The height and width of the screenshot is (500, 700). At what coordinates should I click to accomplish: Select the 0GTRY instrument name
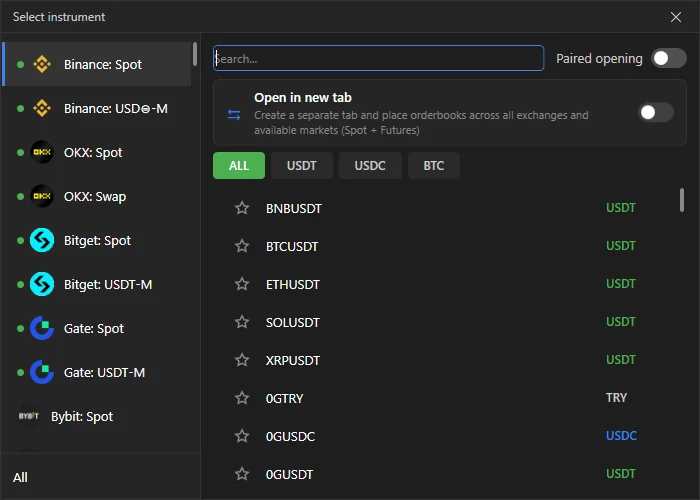(x=284, y=398)
